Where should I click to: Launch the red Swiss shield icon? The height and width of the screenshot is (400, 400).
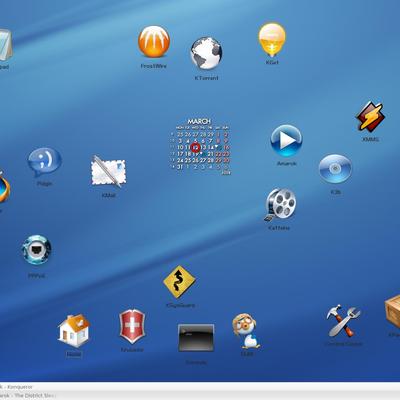pyautogui.click(x=132, y=326)
